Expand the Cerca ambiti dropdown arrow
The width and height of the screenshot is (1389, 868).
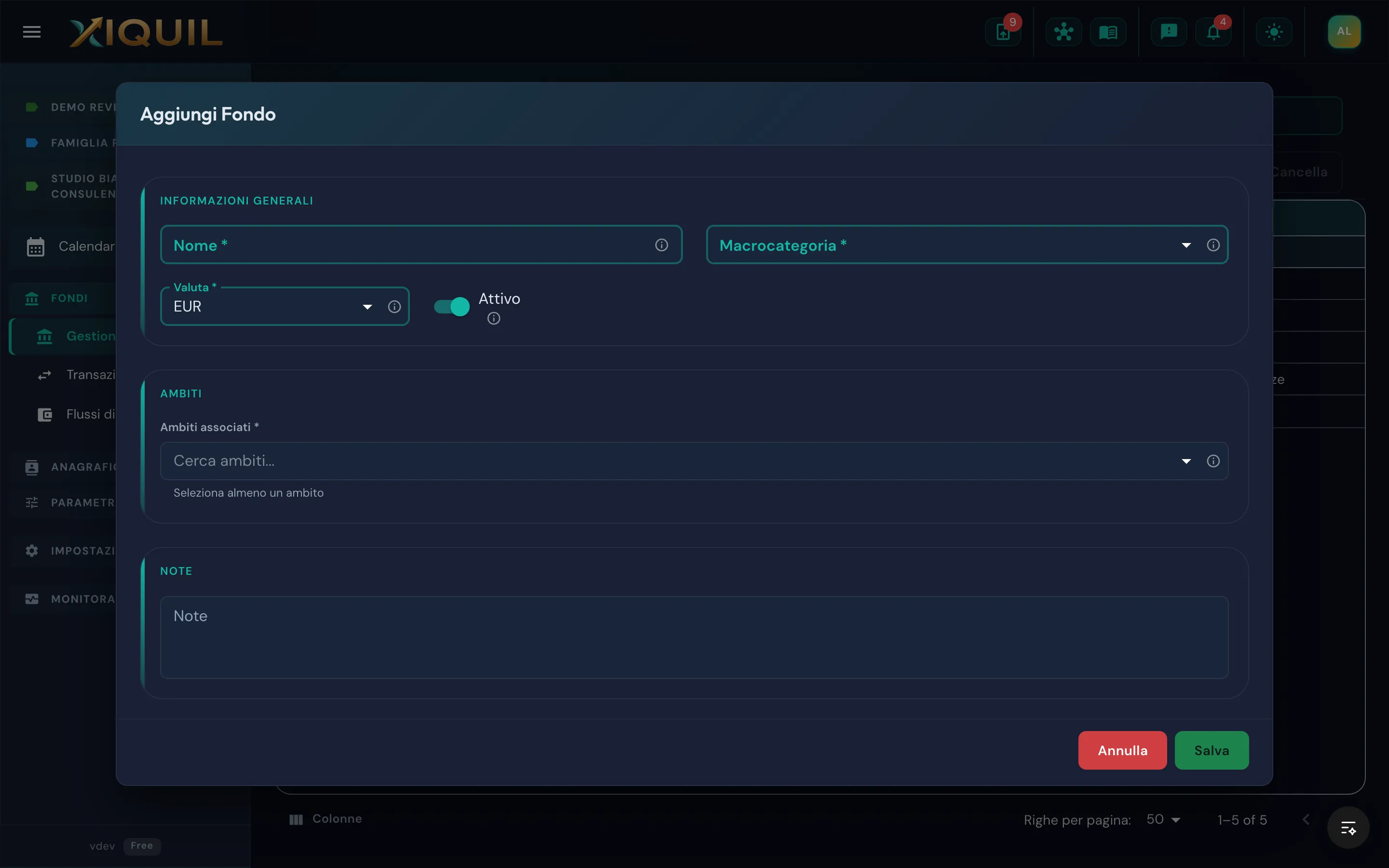click(x=1186, y=461)
